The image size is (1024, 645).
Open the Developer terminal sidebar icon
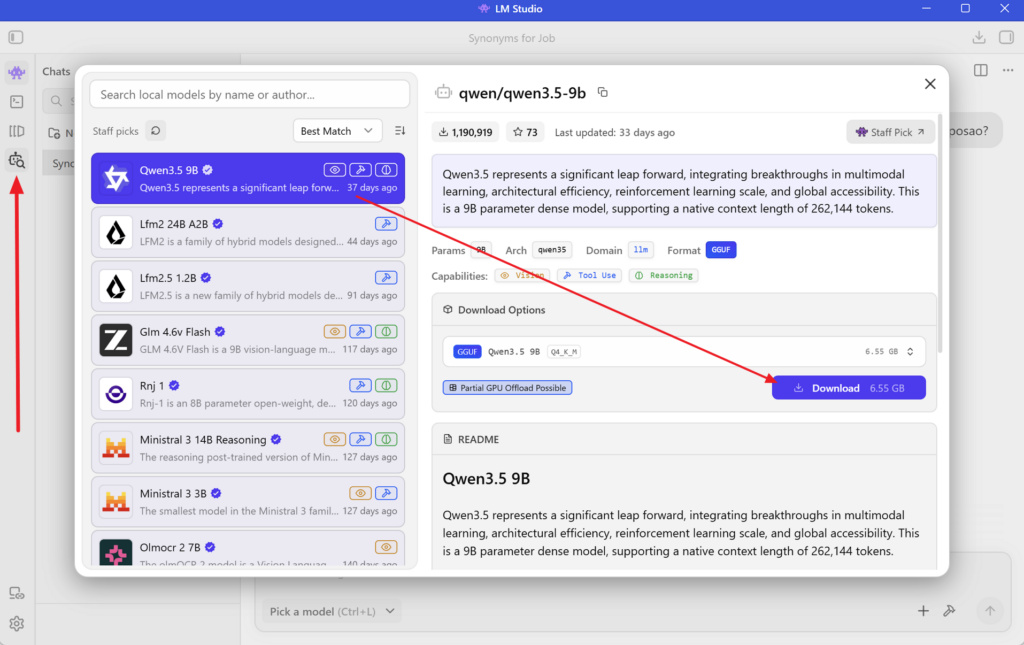(16, 102)
